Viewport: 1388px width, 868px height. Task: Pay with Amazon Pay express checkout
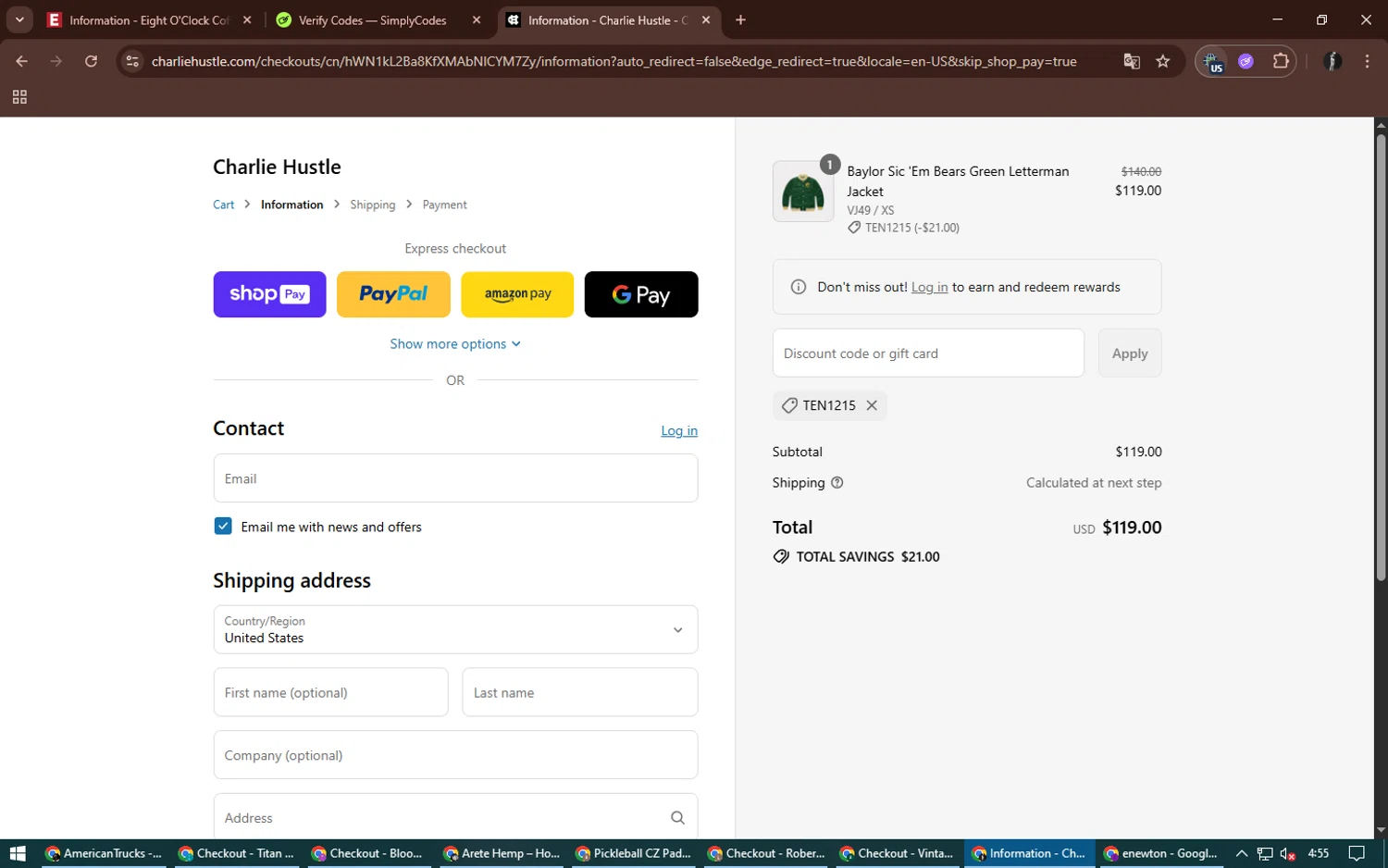pyautogui.click(x=517, y=294)
